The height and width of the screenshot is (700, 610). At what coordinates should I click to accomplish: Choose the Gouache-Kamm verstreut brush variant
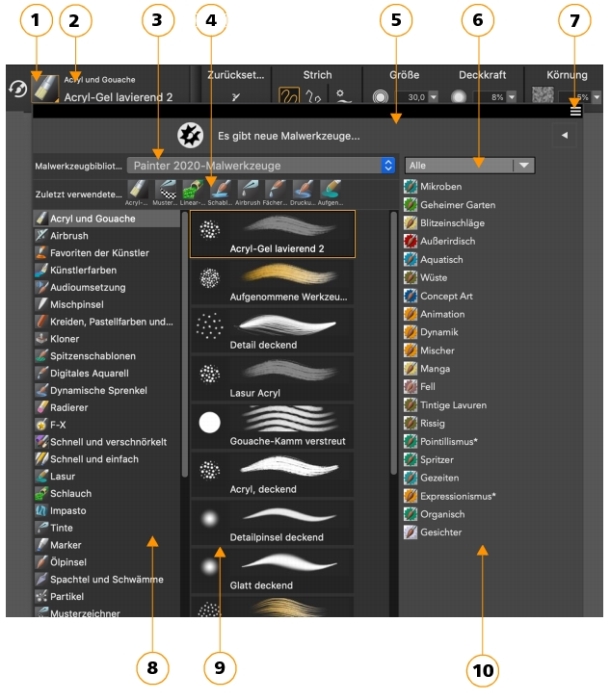click(x=272, y=426)
